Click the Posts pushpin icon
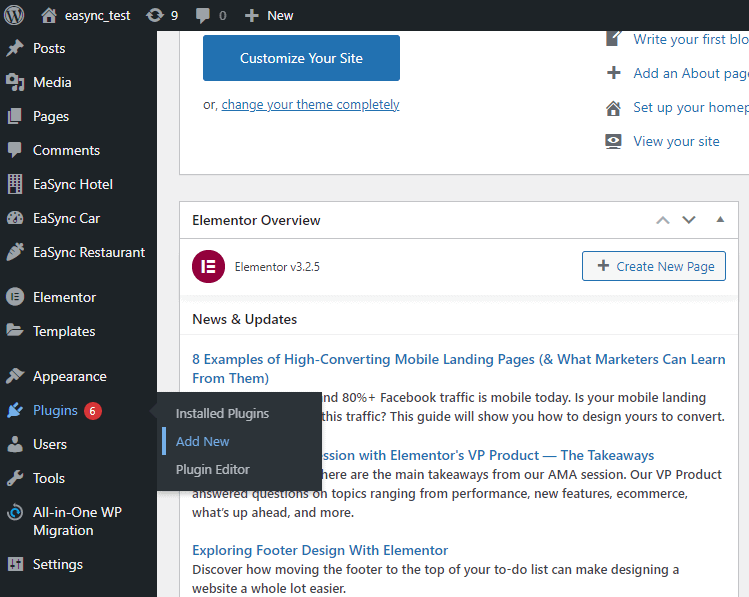The height and width of the screenshot is (597, 749). tap(15, 48)
